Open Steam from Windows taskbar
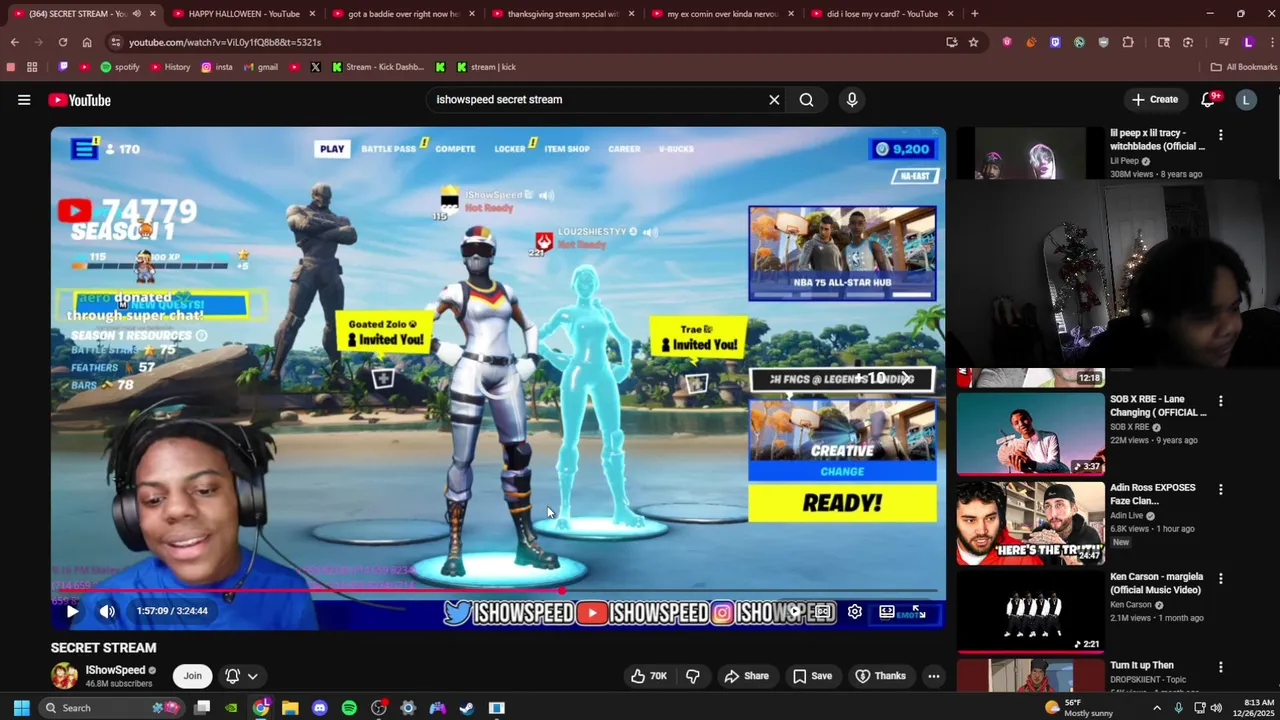 click(467, 708)
